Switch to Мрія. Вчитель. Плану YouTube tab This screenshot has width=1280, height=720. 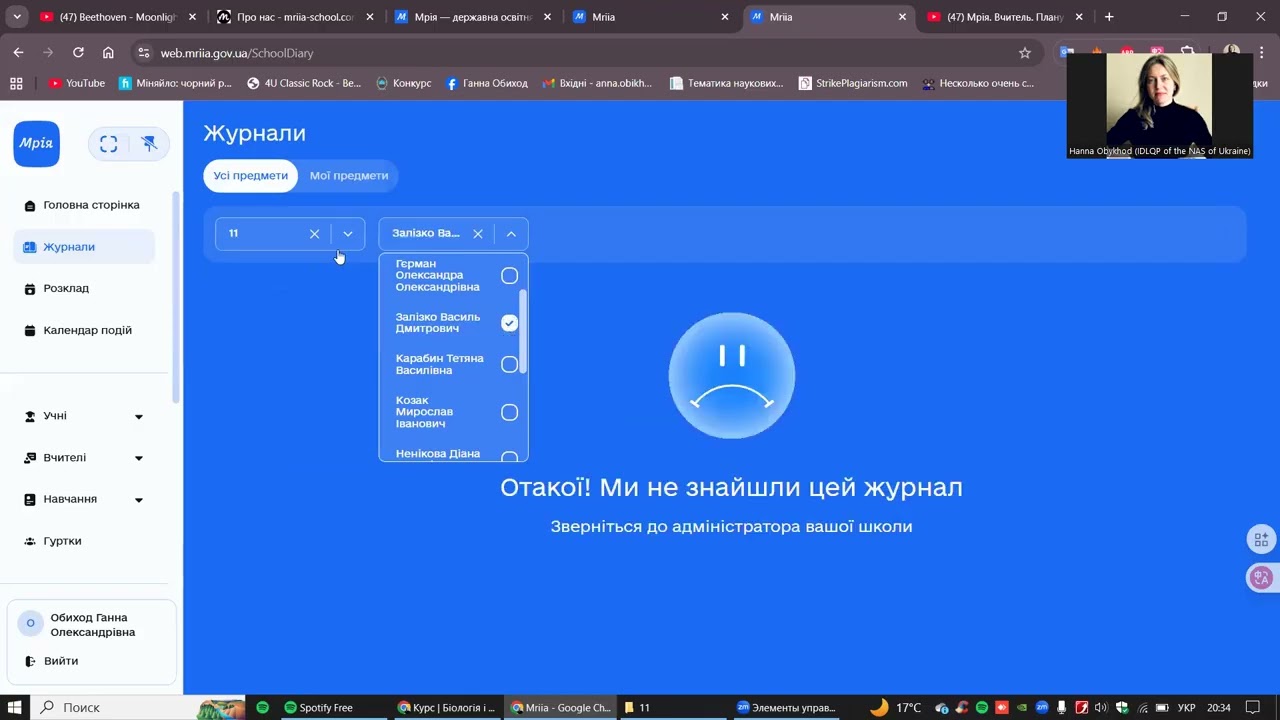coord(1004,17)
